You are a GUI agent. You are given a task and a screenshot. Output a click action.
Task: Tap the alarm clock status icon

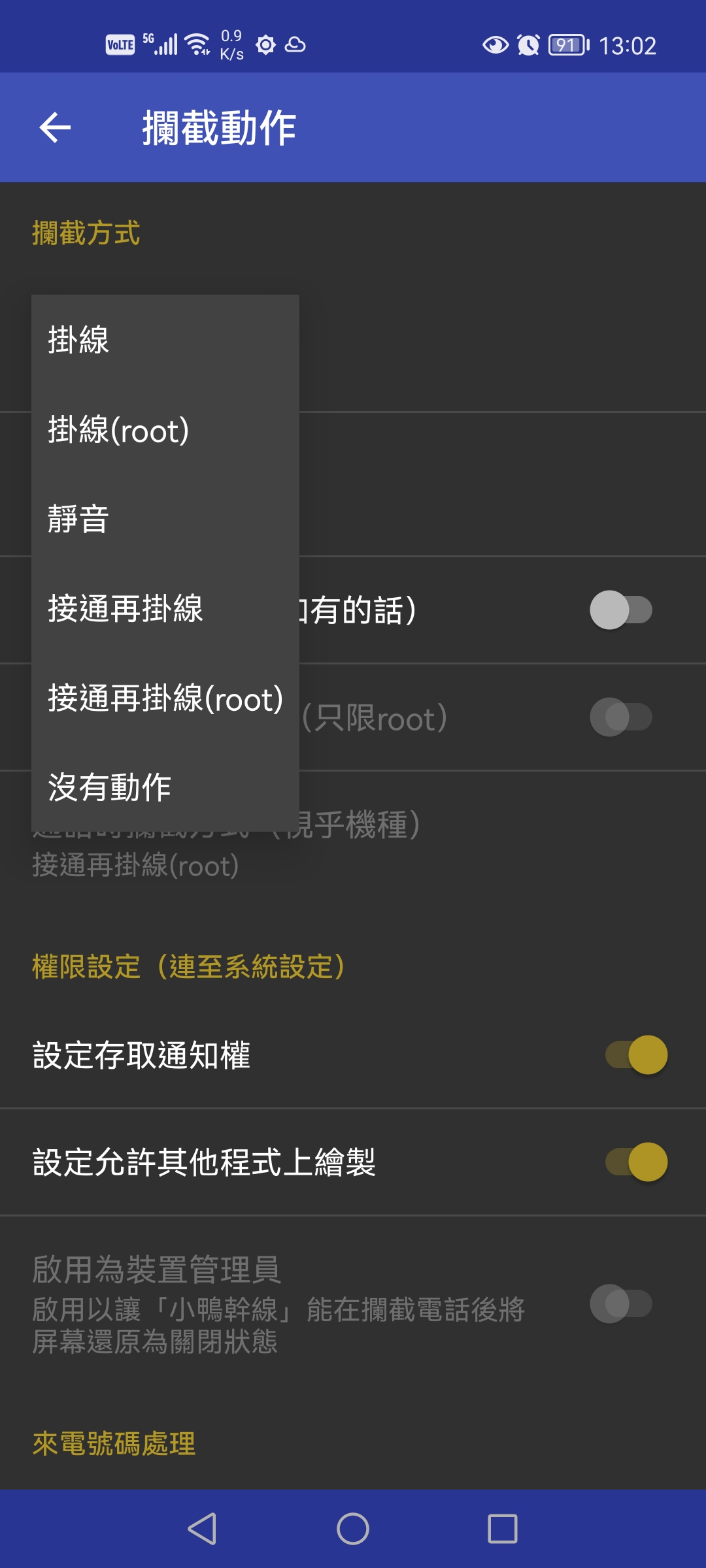point(528,45)
